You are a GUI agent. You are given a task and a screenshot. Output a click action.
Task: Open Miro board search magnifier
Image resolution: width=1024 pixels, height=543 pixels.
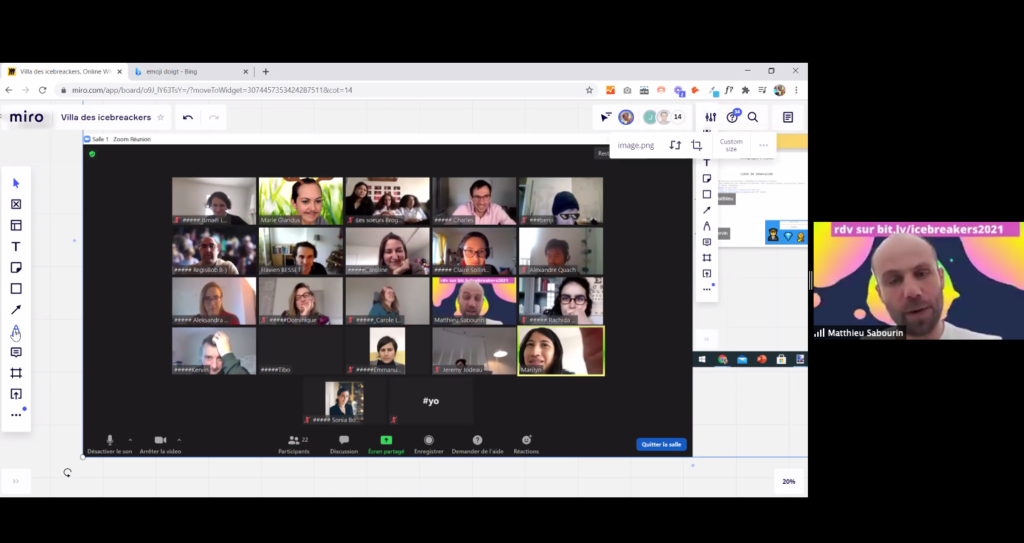point(753,117)
